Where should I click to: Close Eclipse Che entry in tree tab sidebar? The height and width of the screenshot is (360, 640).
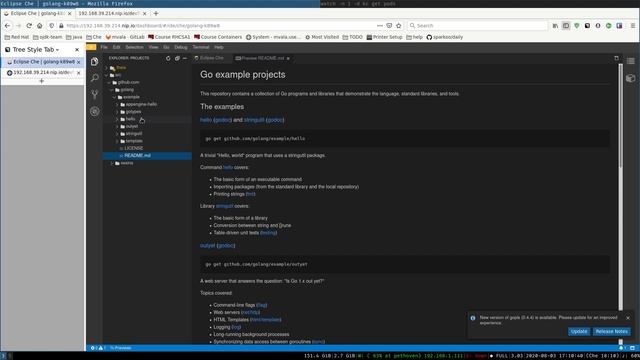[x=79, y=62]
